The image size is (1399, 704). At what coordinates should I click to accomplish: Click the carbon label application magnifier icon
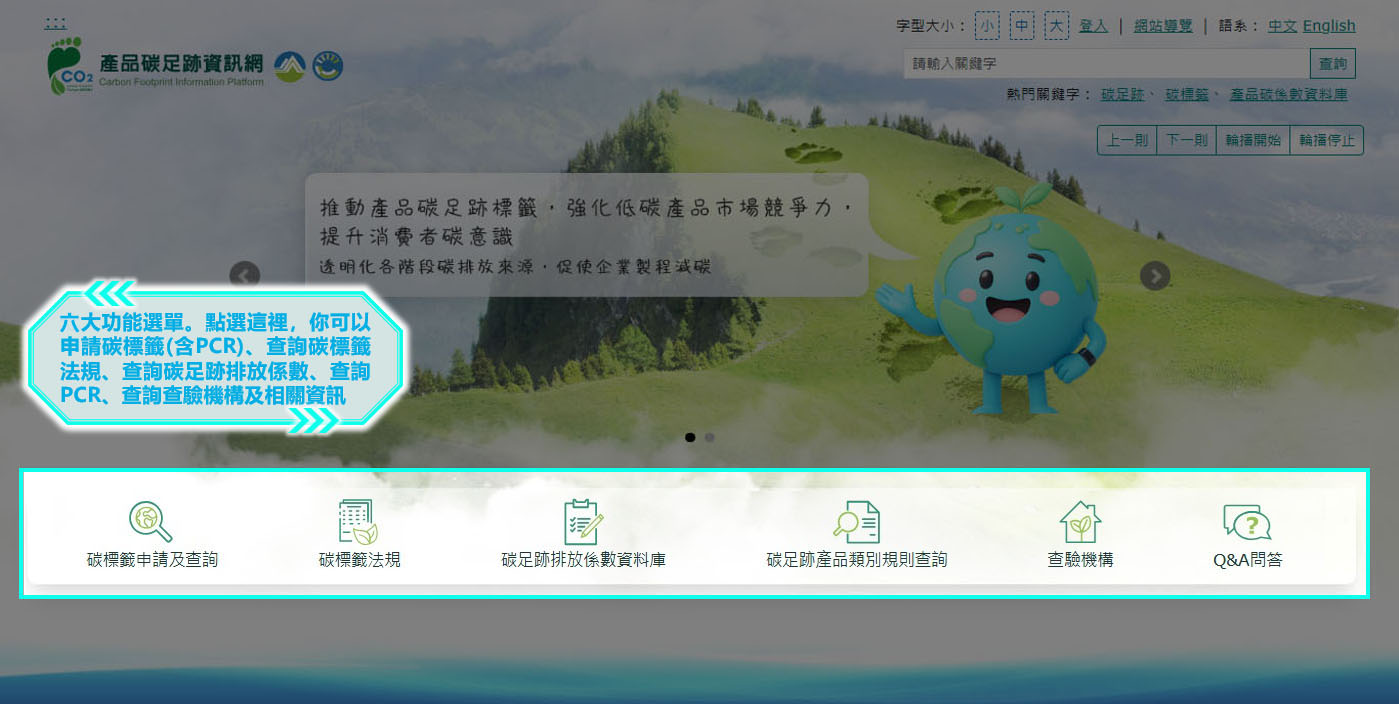tap(151, 521)
